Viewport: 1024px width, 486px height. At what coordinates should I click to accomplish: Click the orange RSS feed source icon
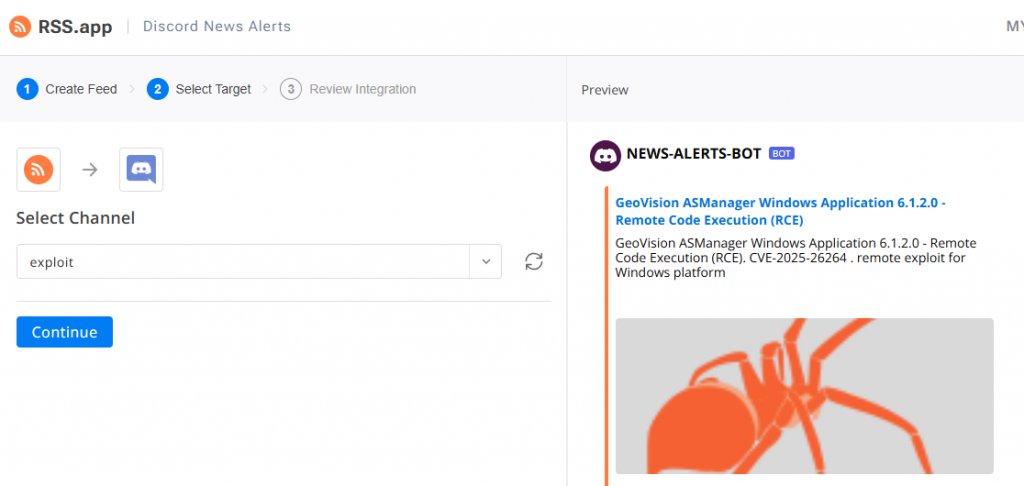[39, 170]
